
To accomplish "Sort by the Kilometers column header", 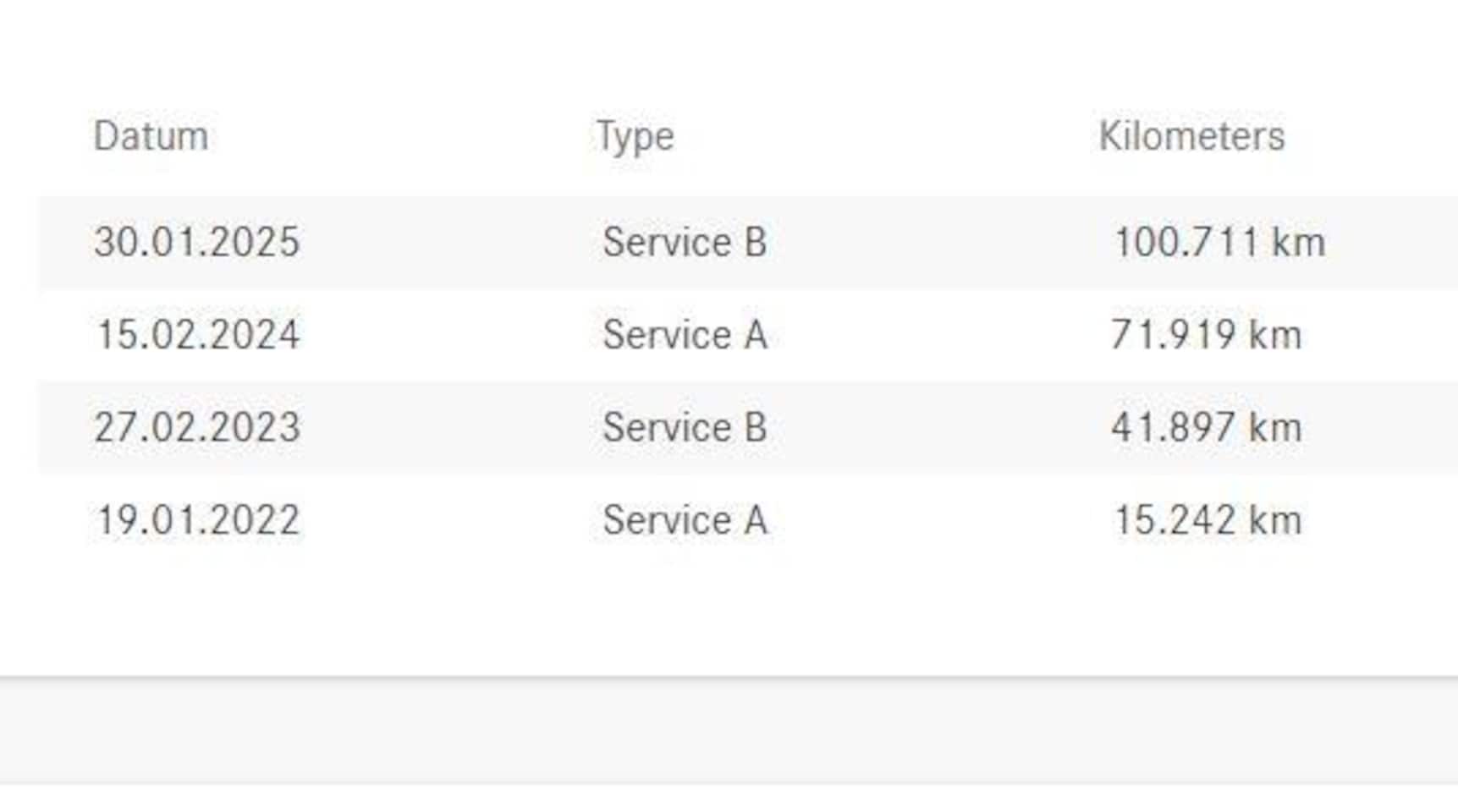I will (1191, 136).
